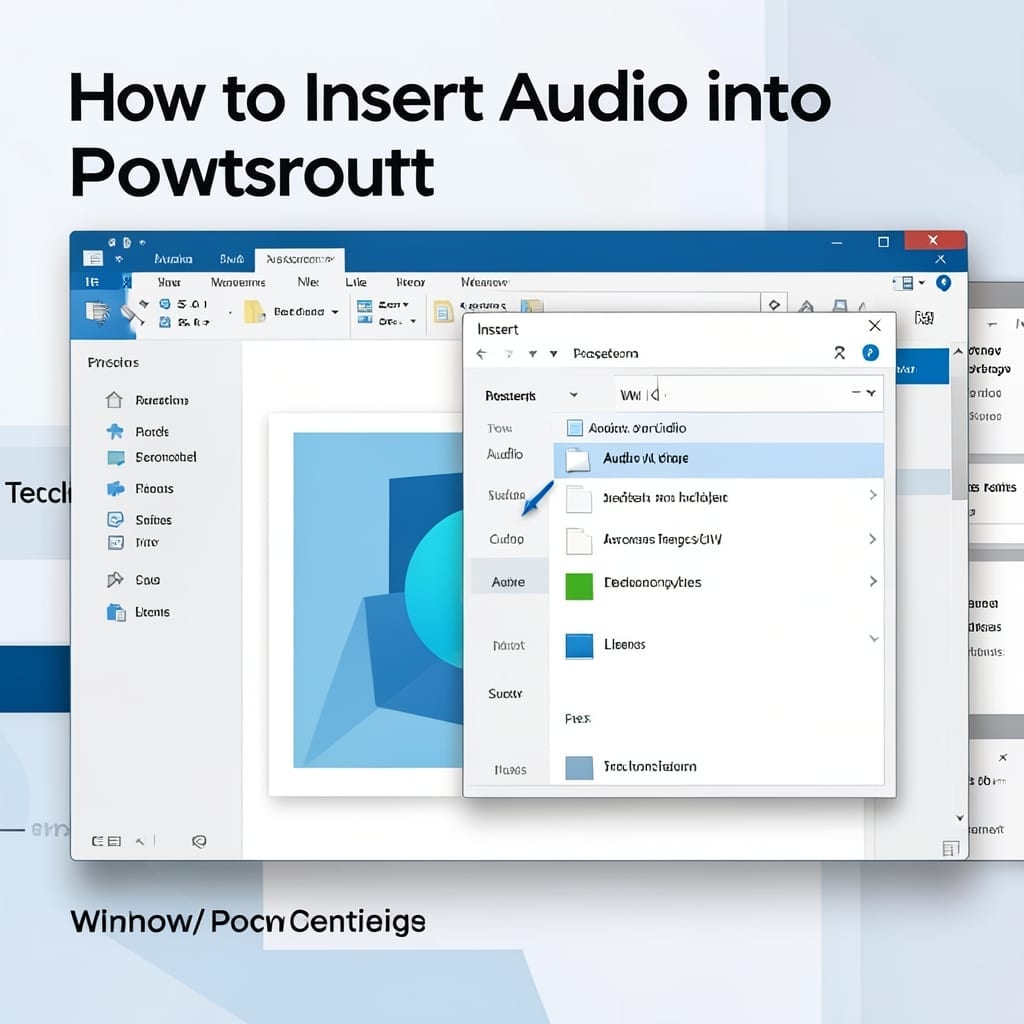Open path history dropdown before 'Poaseteom'
Image resolution: width=1024 pixels, height=1024 pixels.
click(x=553, y=353)
